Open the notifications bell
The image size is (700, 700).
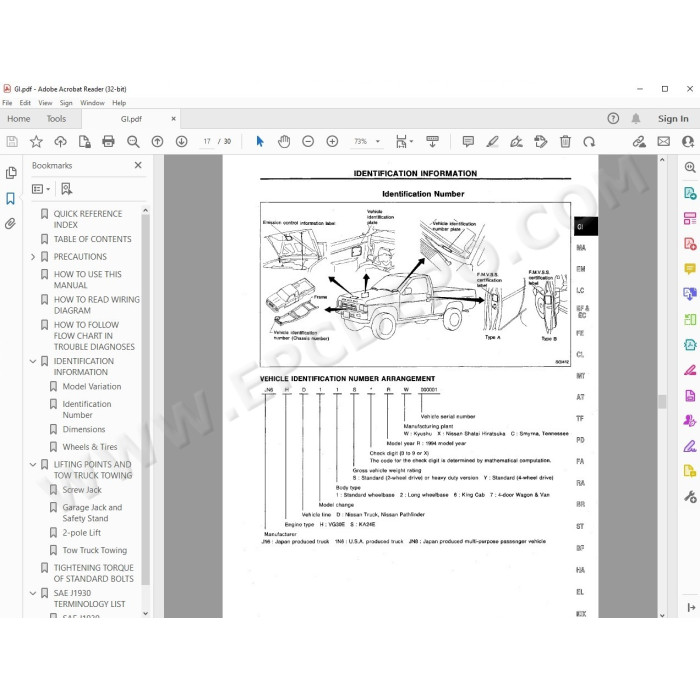pyautogui.click(x=636, y=119)
